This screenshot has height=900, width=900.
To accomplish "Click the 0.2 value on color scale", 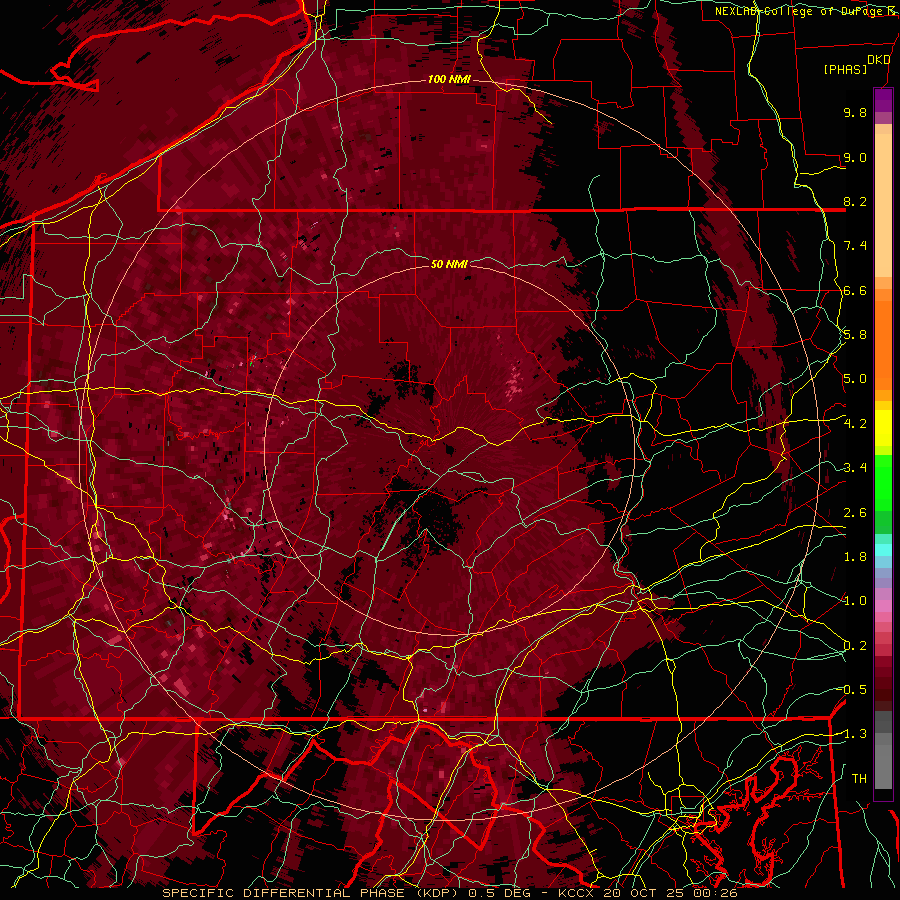I will coord(855,646).
